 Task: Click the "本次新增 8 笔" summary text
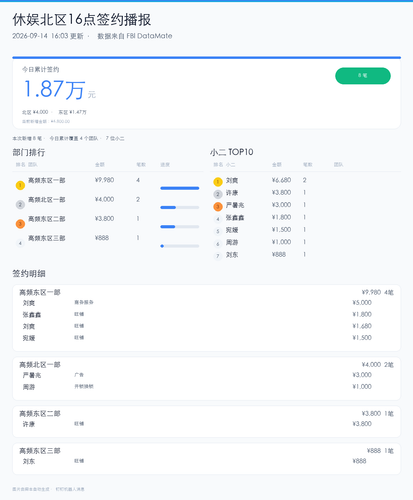pos(27,138)
